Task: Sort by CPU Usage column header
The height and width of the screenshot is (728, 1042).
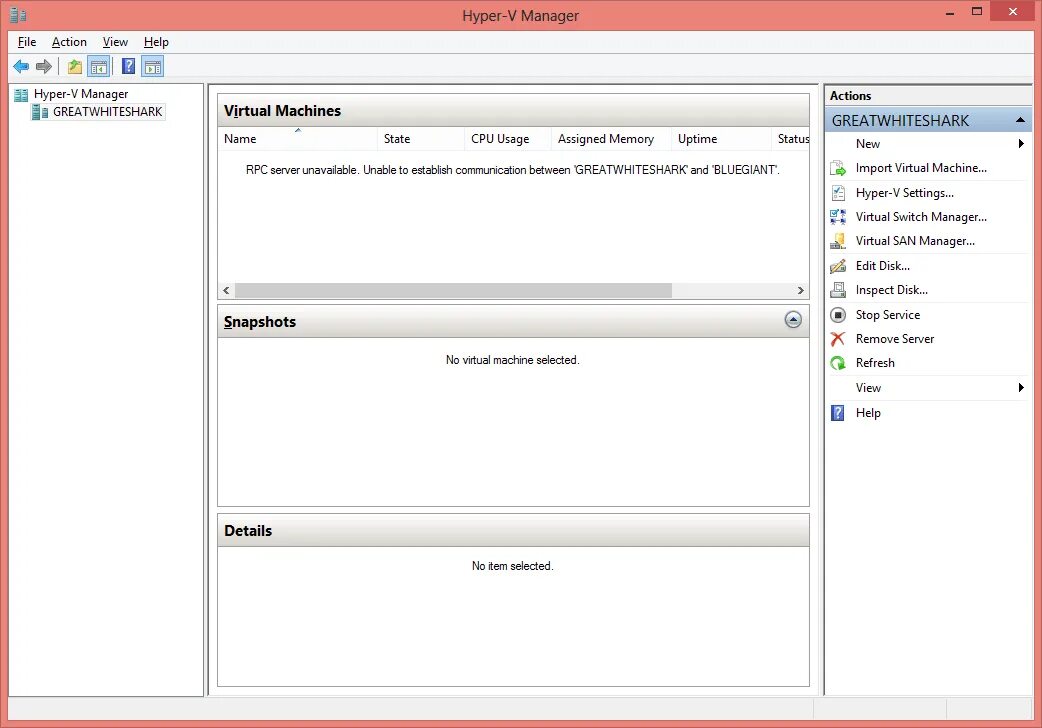Action: click(x=508, y=139)
